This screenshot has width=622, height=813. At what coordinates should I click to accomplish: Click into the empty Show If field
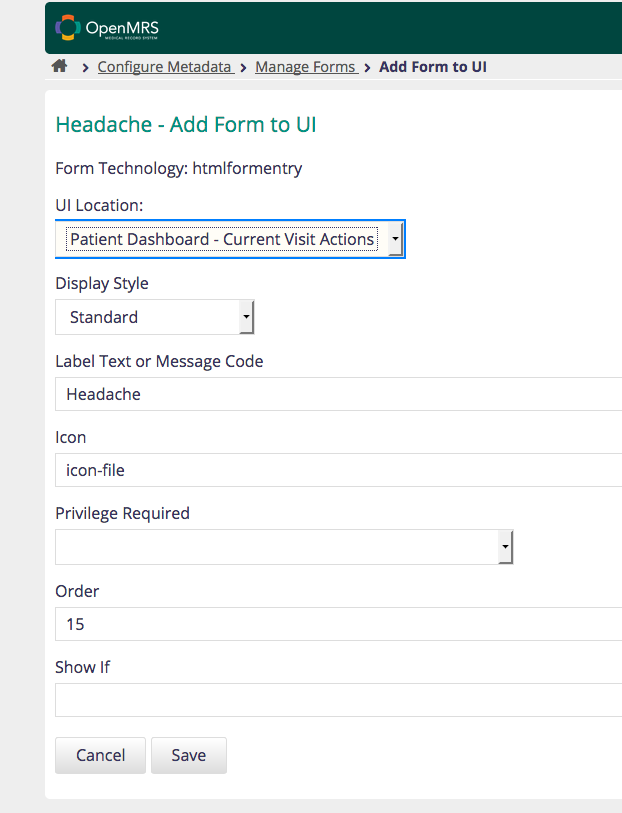pos(338,700)
